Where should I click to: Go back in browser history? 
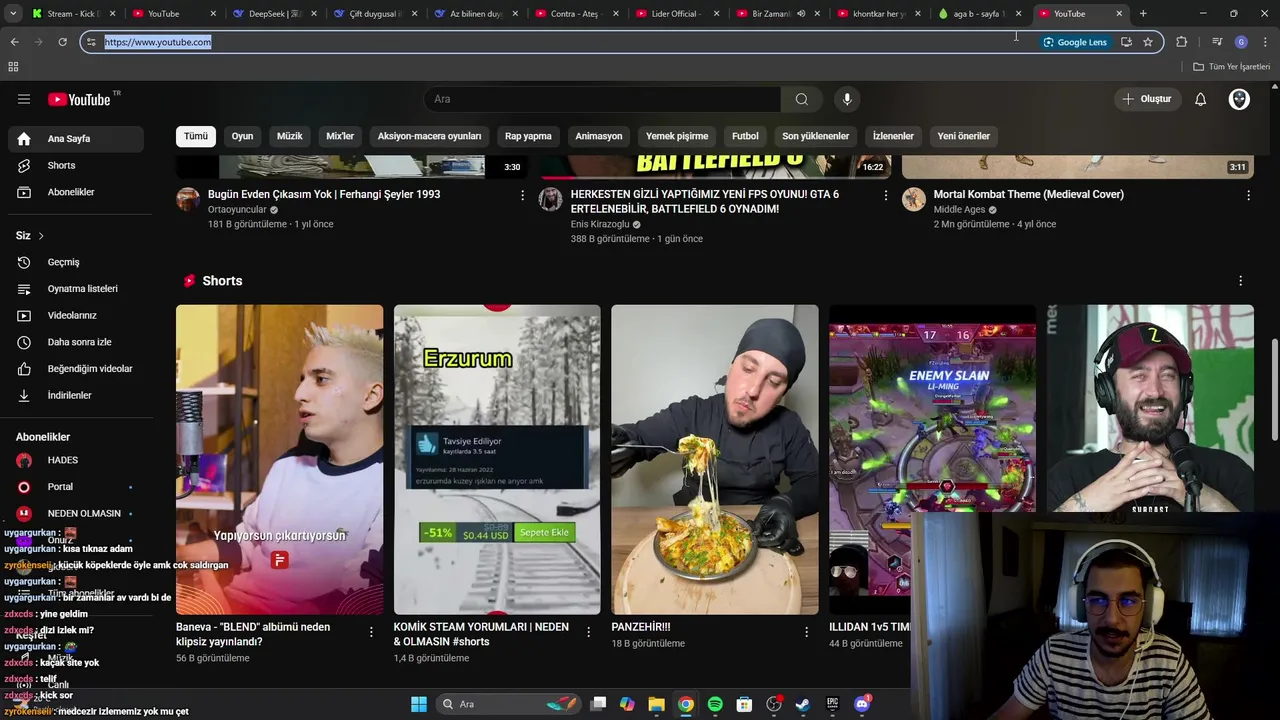(x=14, y=42)
